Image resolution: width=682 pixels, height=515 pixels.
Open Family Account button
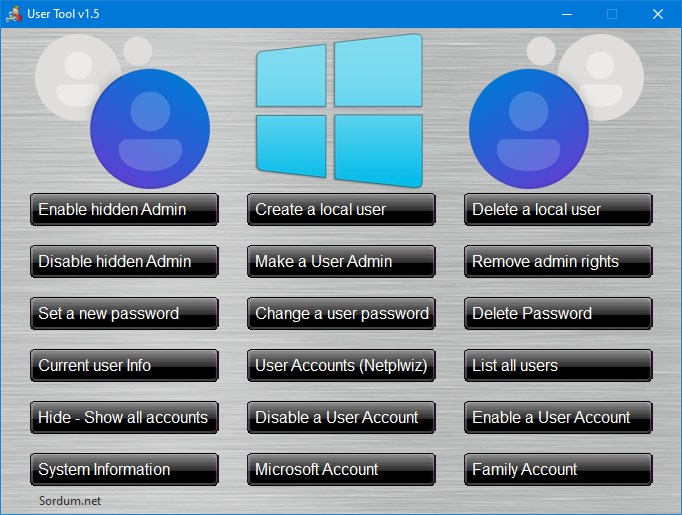pos(558,469)
